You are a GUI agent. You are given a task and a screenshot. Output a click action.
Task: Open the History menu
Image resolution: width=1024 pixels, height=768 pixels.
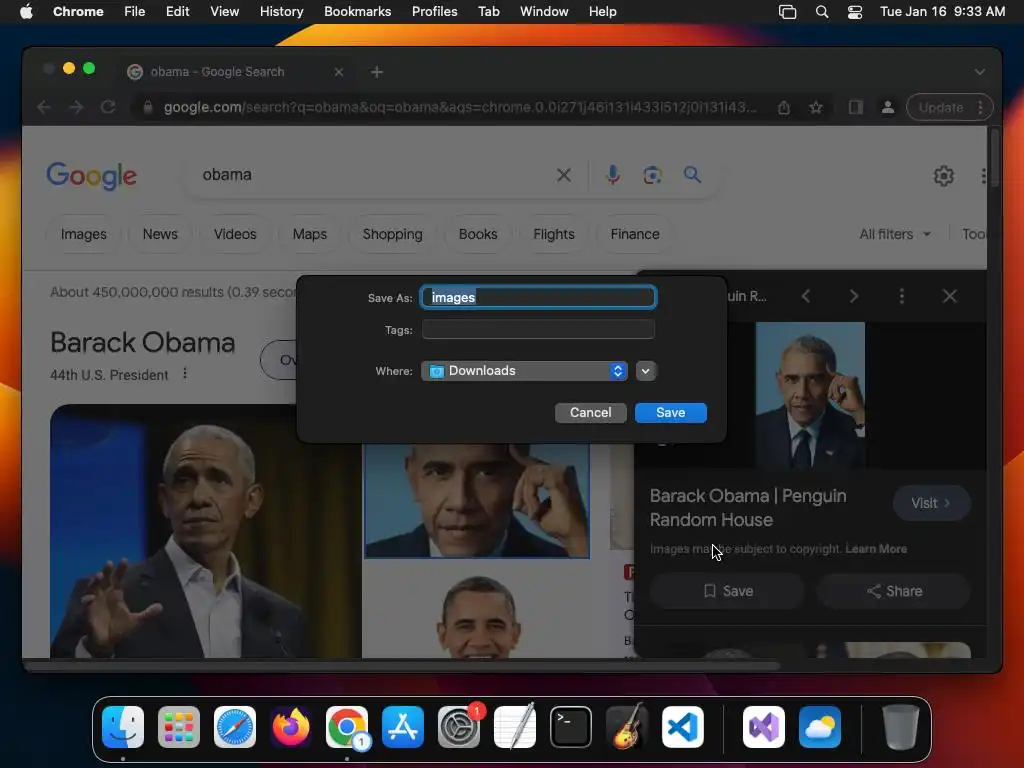[x=281, y=11]
